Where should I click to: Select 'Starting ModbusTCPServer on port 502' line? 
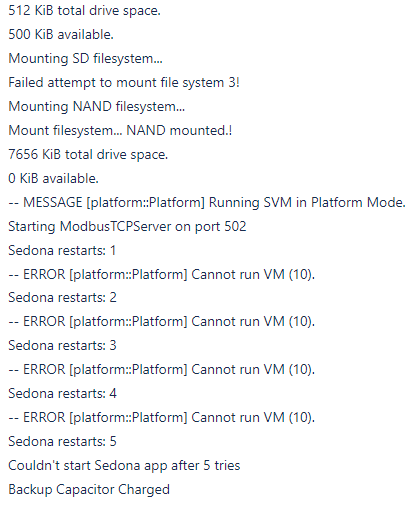[127, 227]
